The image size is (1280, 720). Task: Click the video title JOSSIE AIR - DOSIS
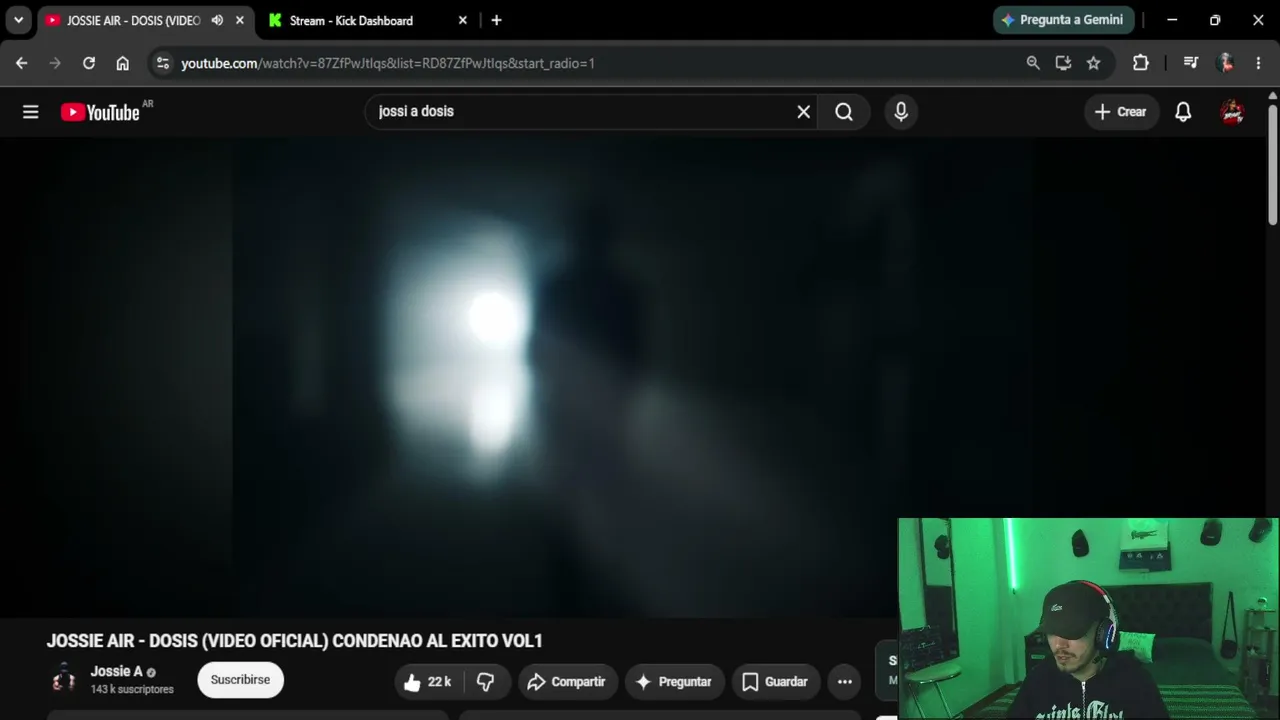coord(294,641)
